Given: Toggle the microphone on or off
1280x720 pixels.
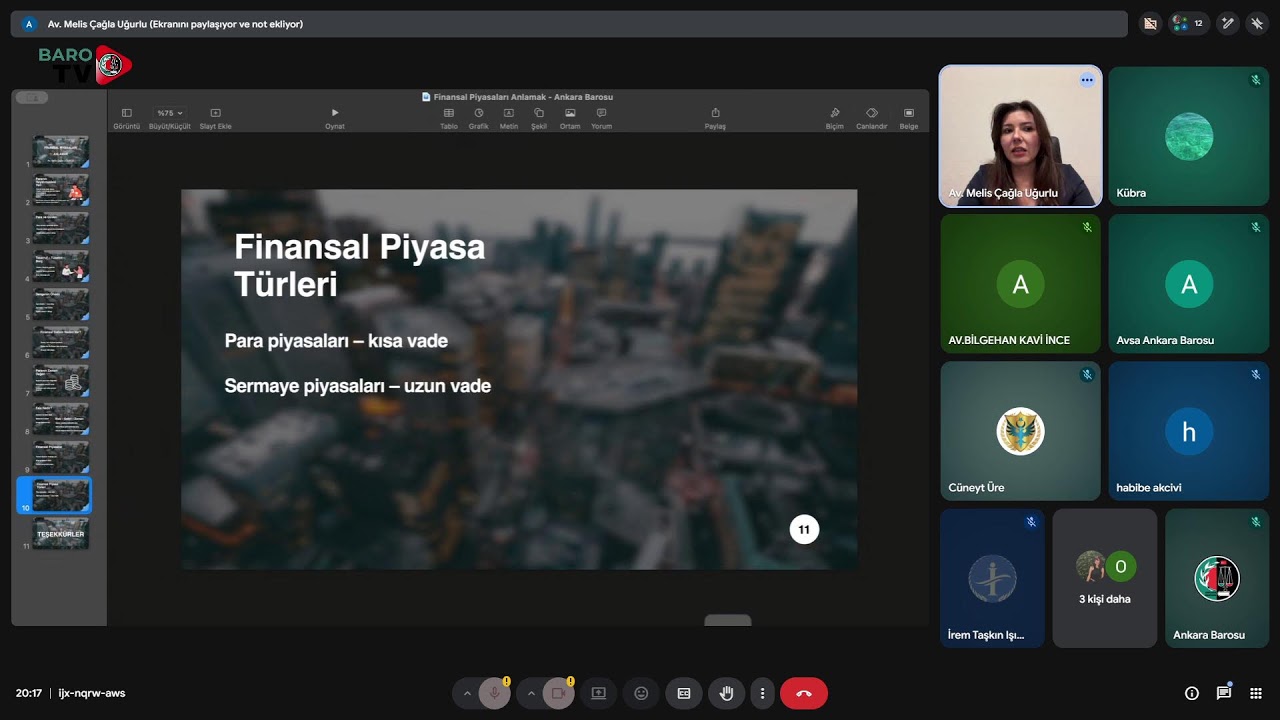Looking at the screenshot, I should tap(494, 693).
